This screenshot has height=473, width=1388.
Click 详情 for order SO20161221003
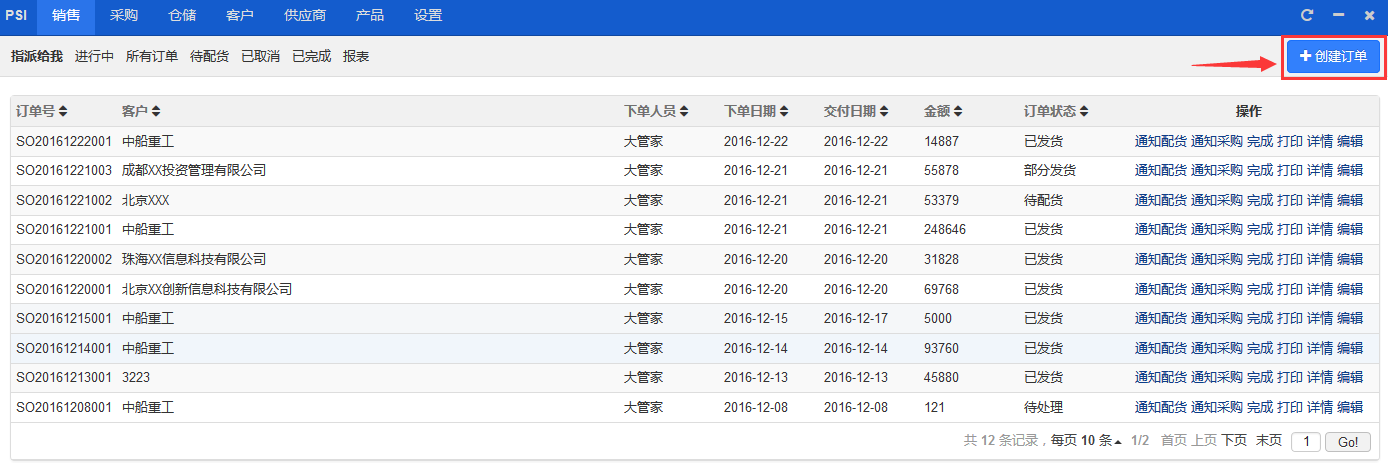click(1320, 171)
